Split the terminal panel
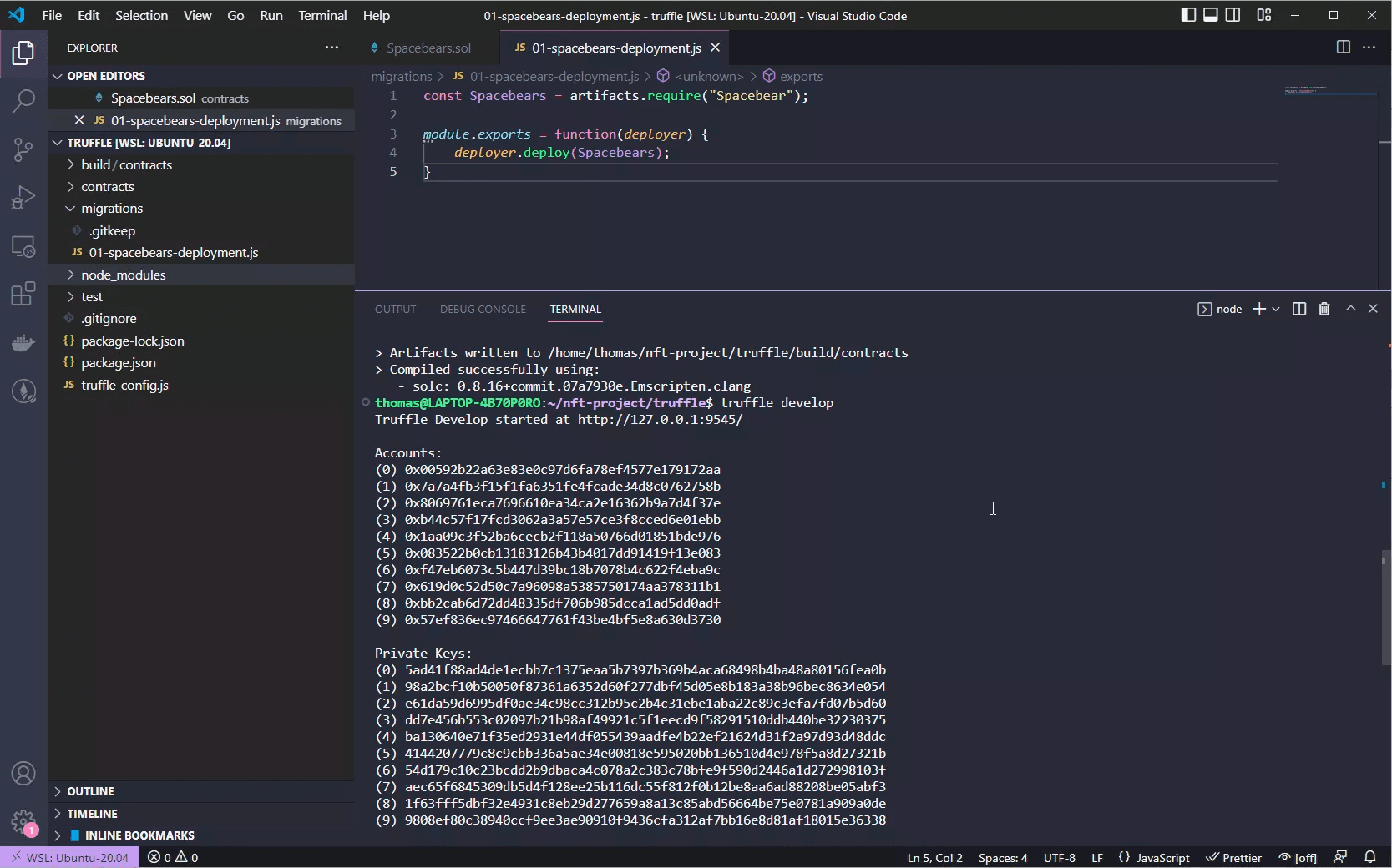 [1299, 309]
